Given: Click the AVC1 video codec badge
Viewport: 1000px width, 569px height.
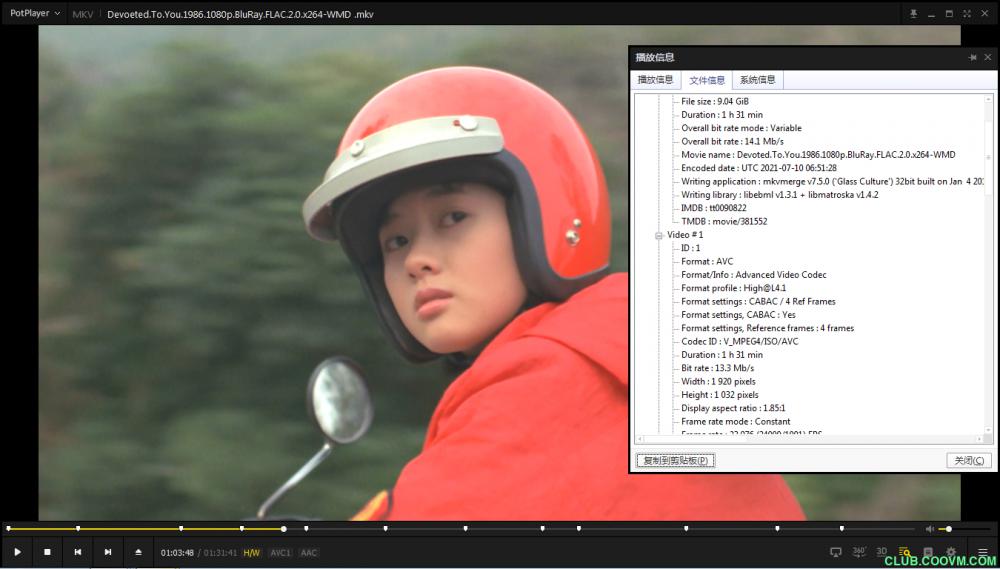Looking at the screenshot, I should [x=280, y=553].
